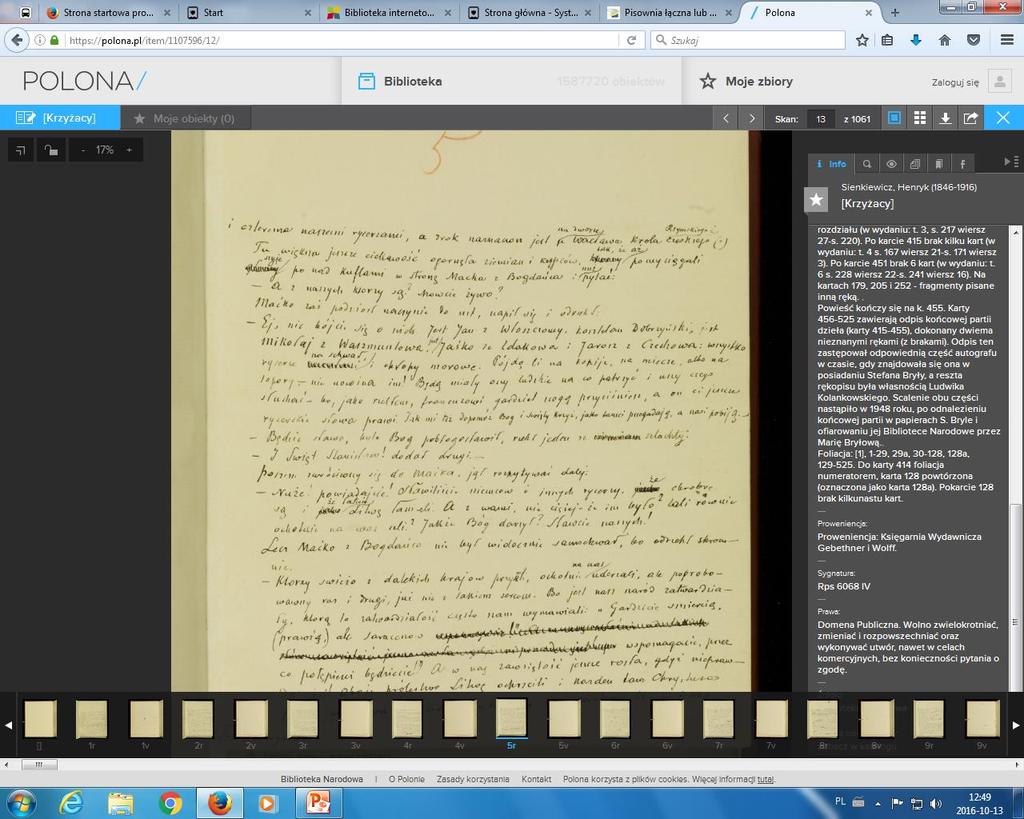Open the O Polonie footer link
This screenshot has height=819, width=1024.
pos(406,779)
